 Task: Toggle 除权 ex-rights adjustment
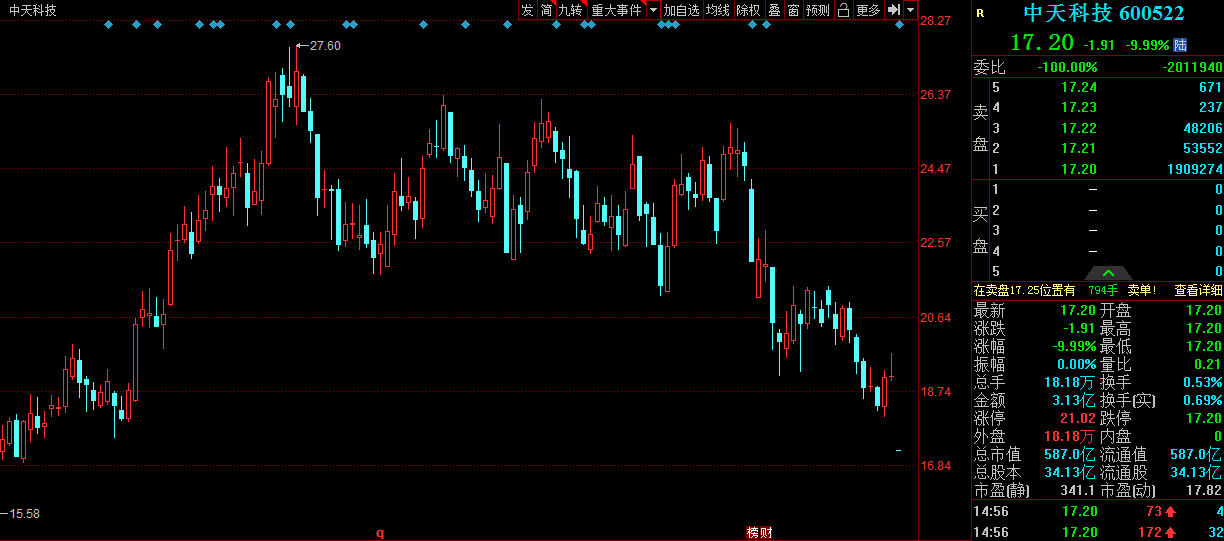click(x=748, y=10)
